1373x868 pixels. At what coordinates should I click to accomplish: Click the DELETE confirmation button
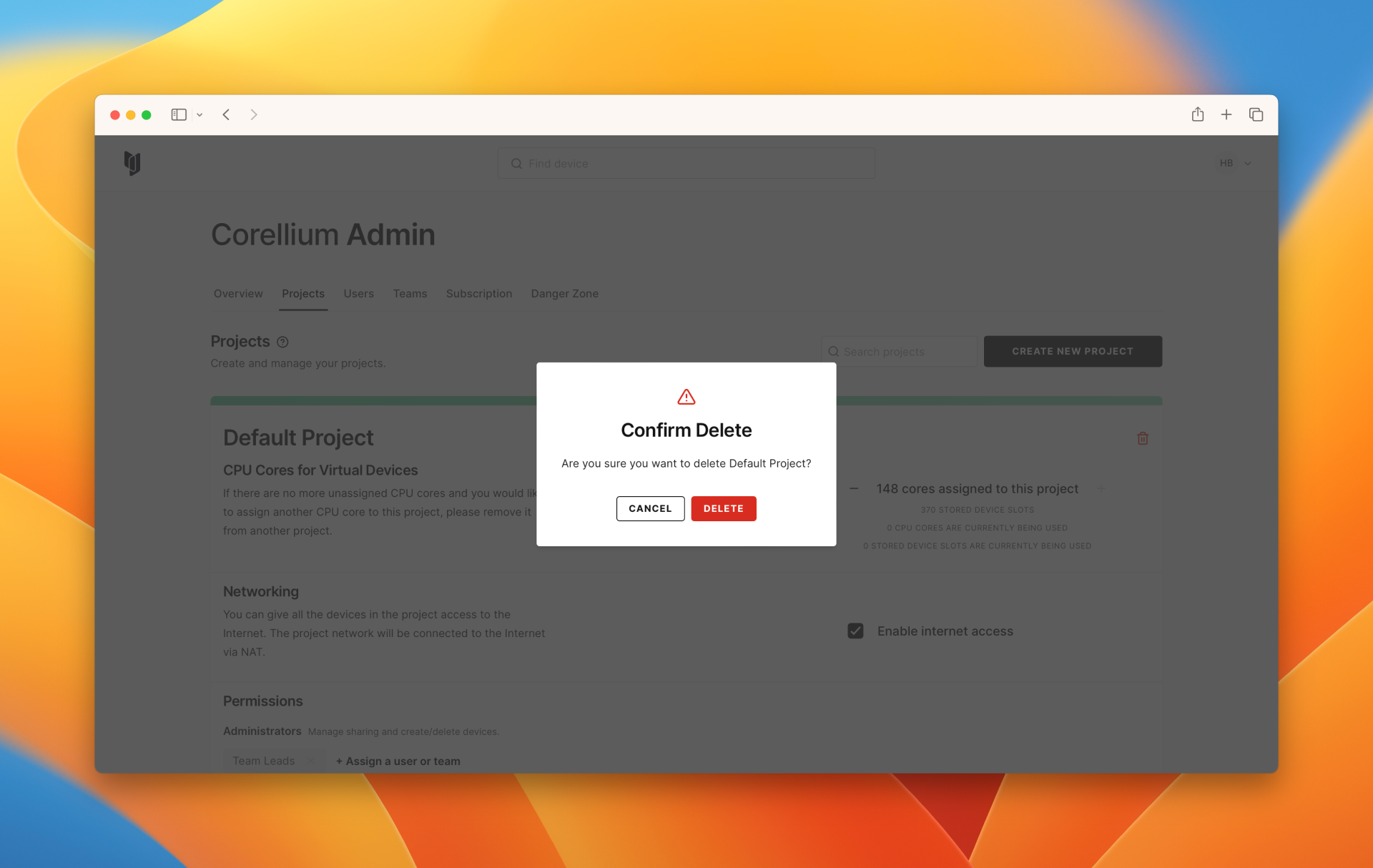click(x=723, y=508)
